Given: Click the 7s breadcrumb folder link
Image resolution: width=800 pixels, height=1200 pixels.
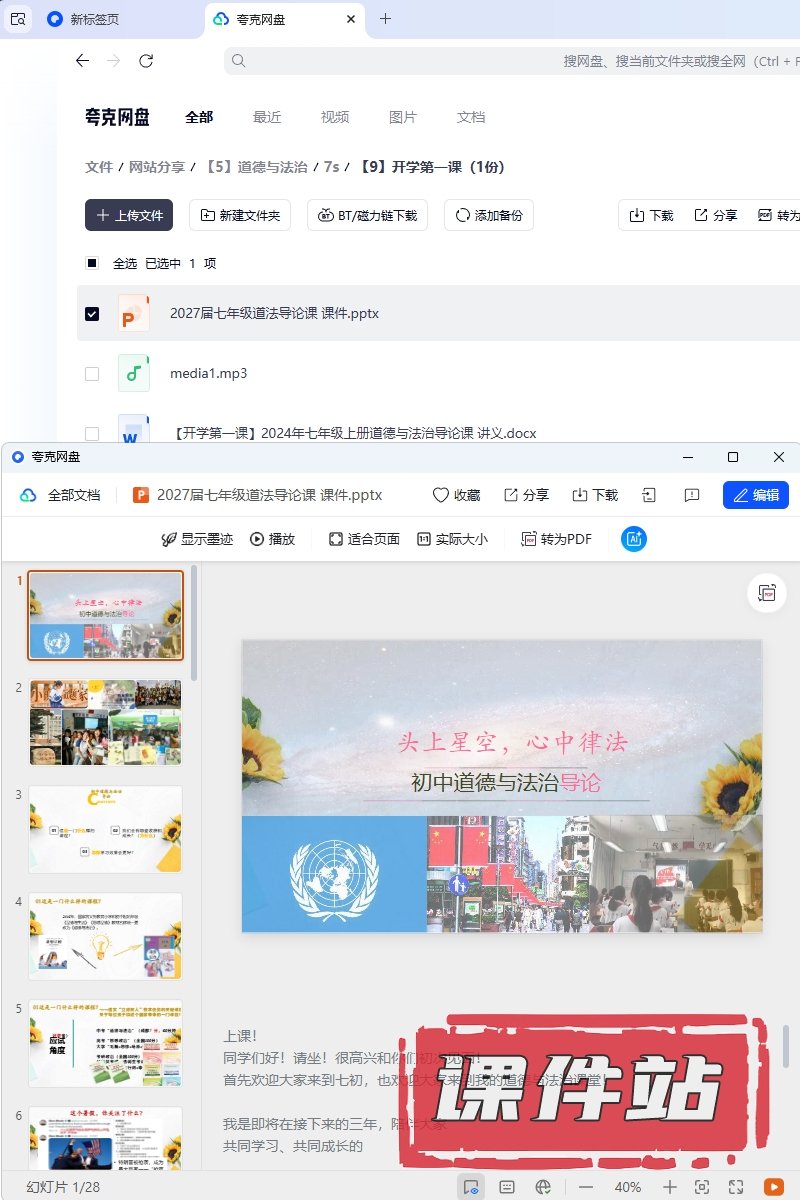Looking at the screenshot, I should point(331,167).
